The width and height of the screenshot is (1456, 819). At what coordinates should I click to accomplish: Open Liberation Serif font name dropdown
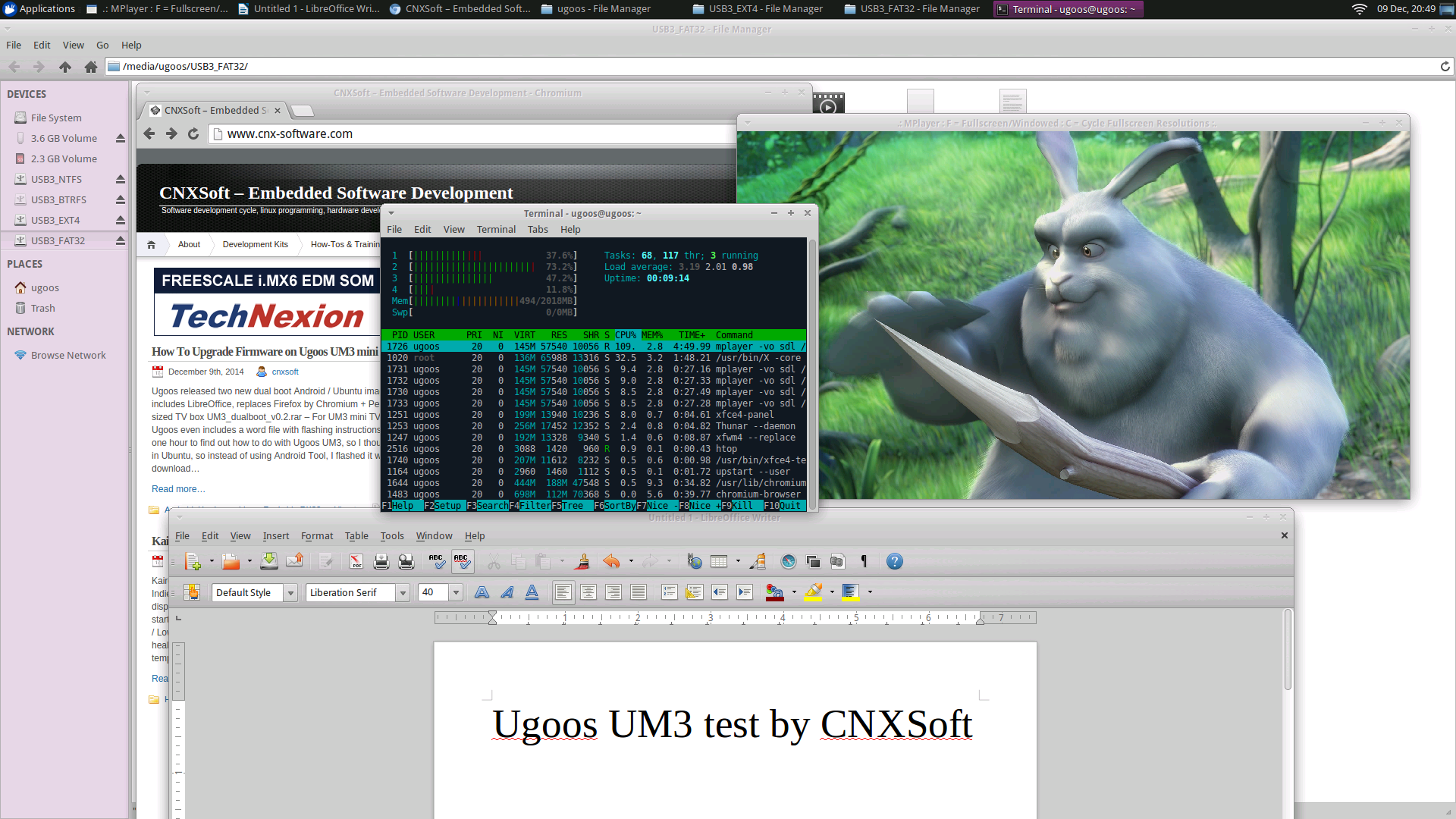pos(403,593)
